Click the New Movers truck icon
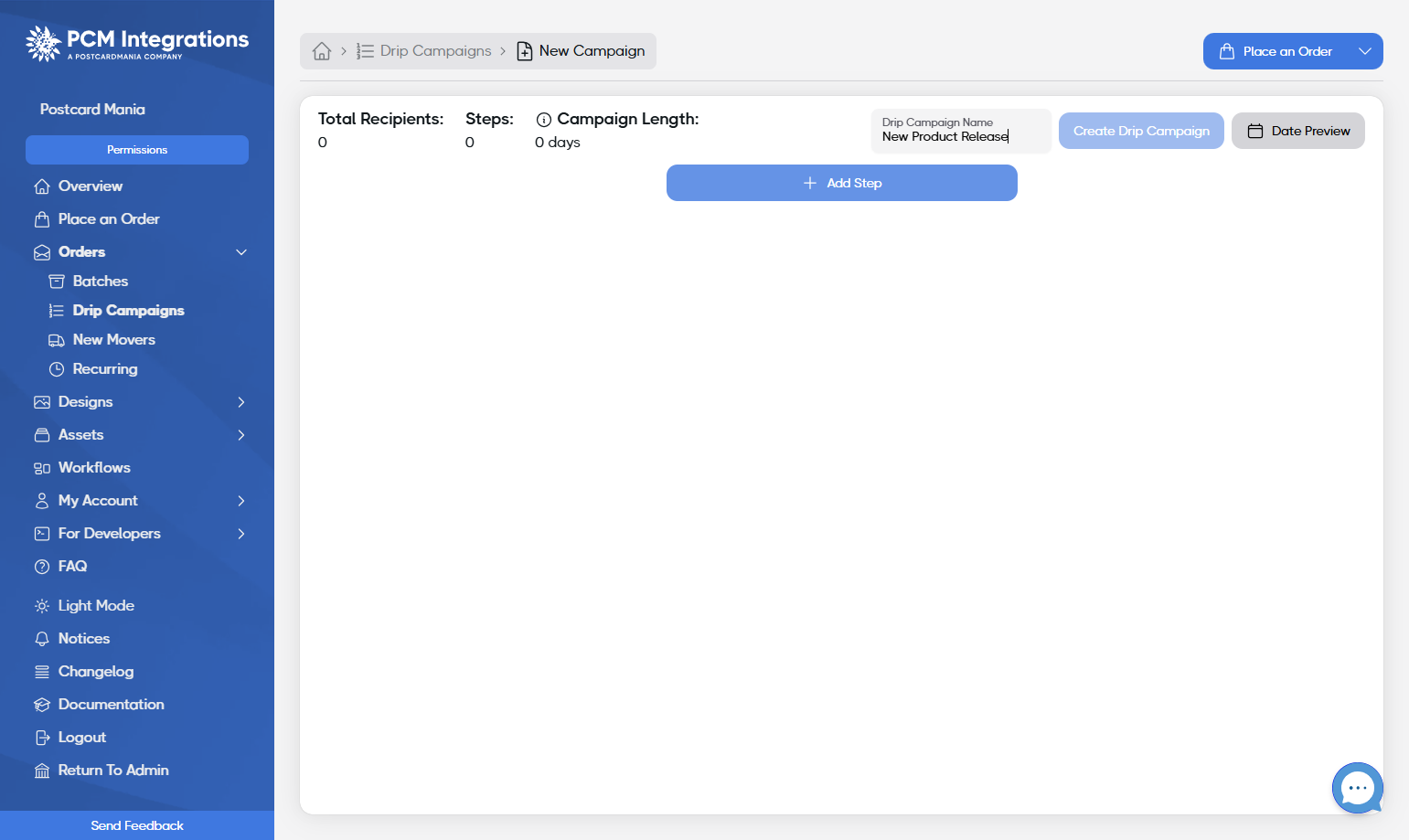Image resolution: width=1409 pixels, height=840 pixels. 57,340
